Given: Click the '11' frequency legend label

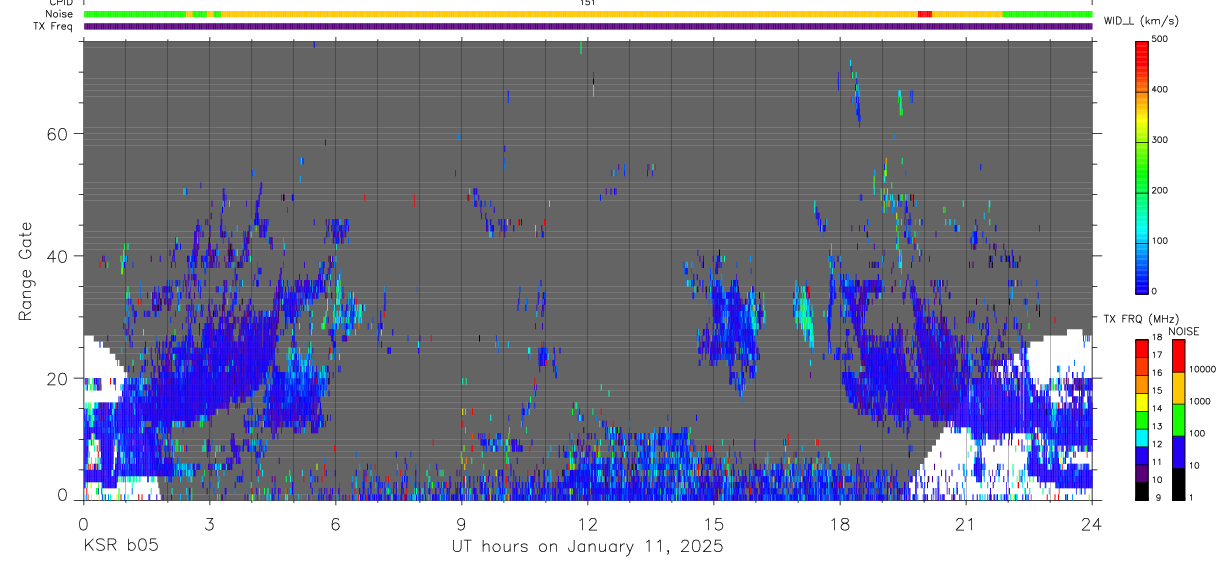Looking at the screenshot, I should [1157, 462].
